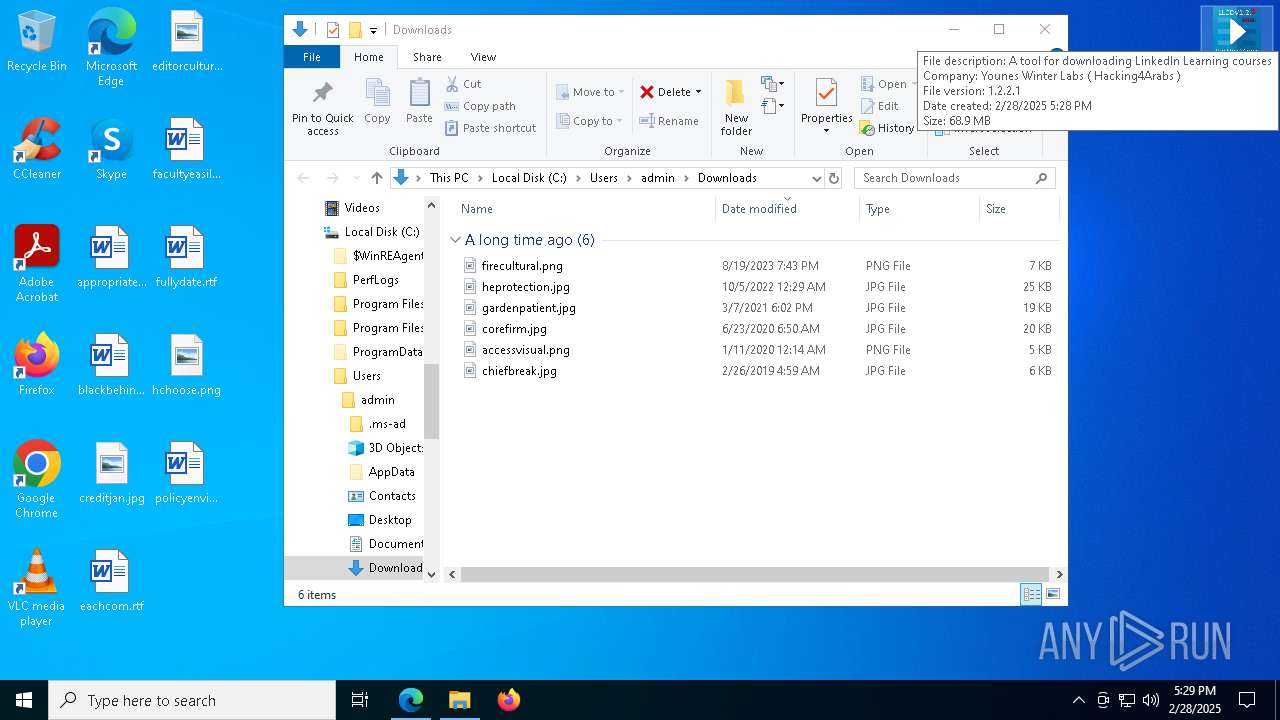
Task: Open Task View on the taskbar
Action: click(x=360, y=700)
